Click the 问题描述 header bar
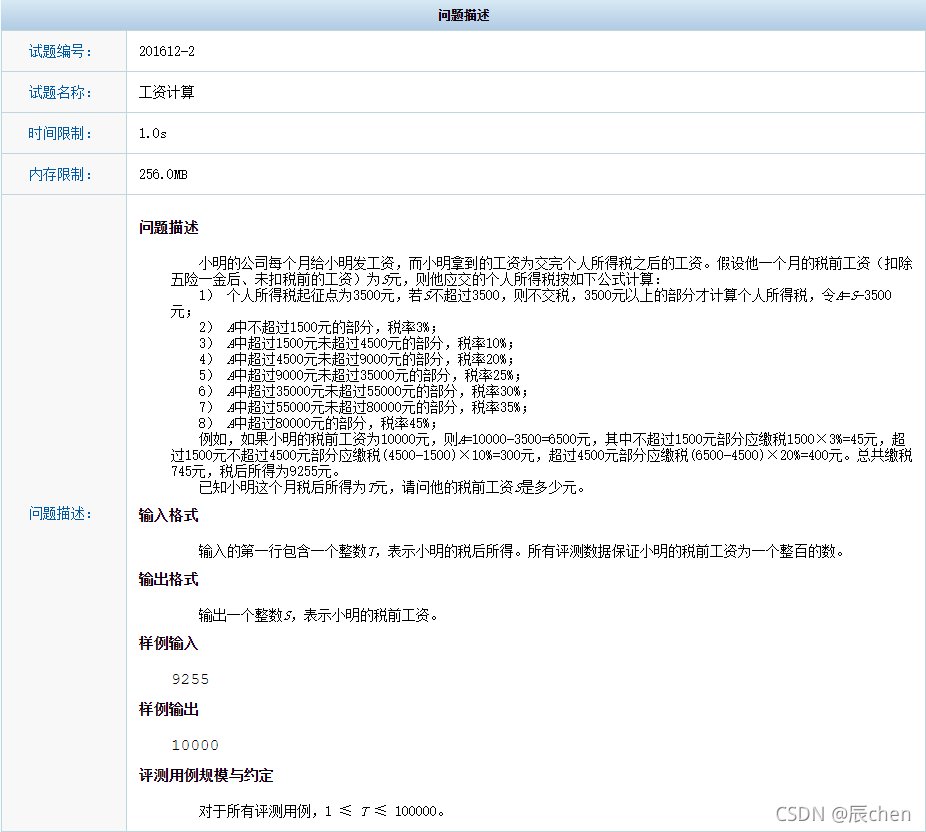This screenshot has height=832, width=926. tap(463, 15)
